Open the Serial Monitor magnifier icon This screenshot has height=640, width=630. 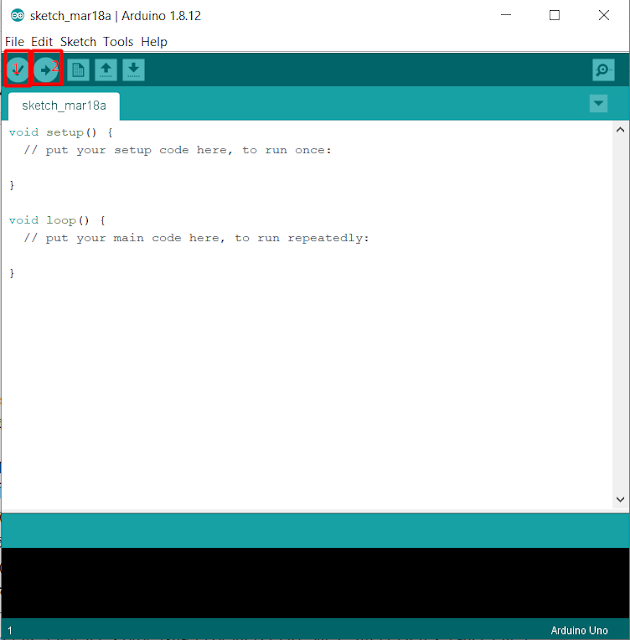603,70
